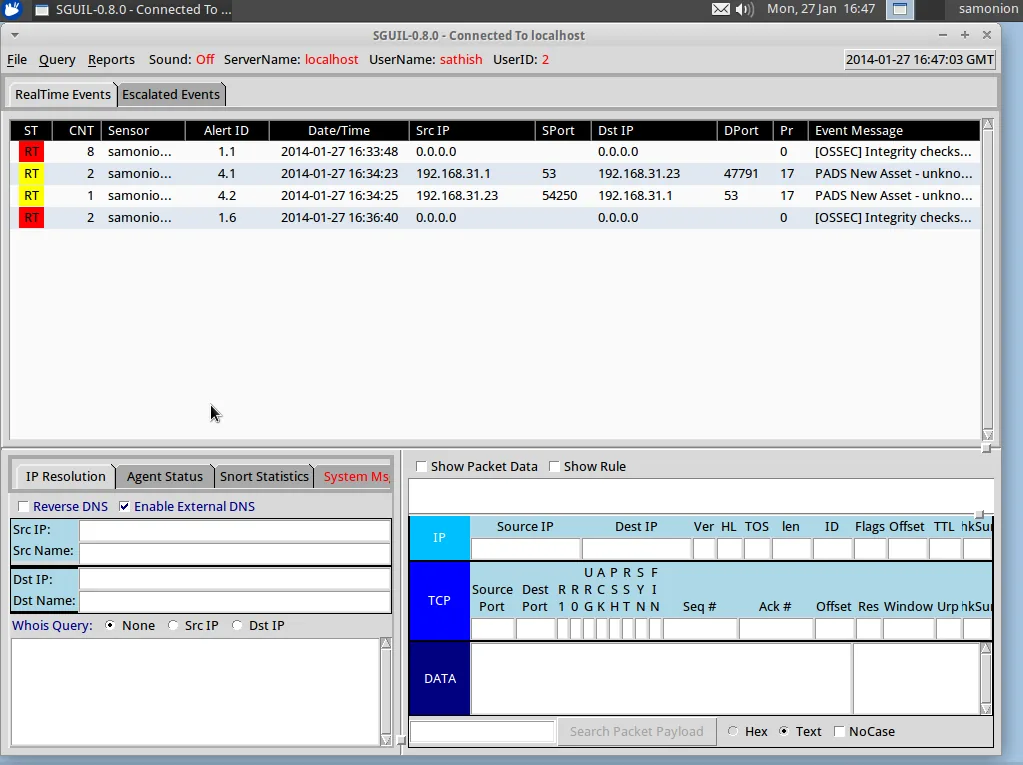The image size is (1023, 765).
Task: Click the Event Message column header
Action: point(894,130)
